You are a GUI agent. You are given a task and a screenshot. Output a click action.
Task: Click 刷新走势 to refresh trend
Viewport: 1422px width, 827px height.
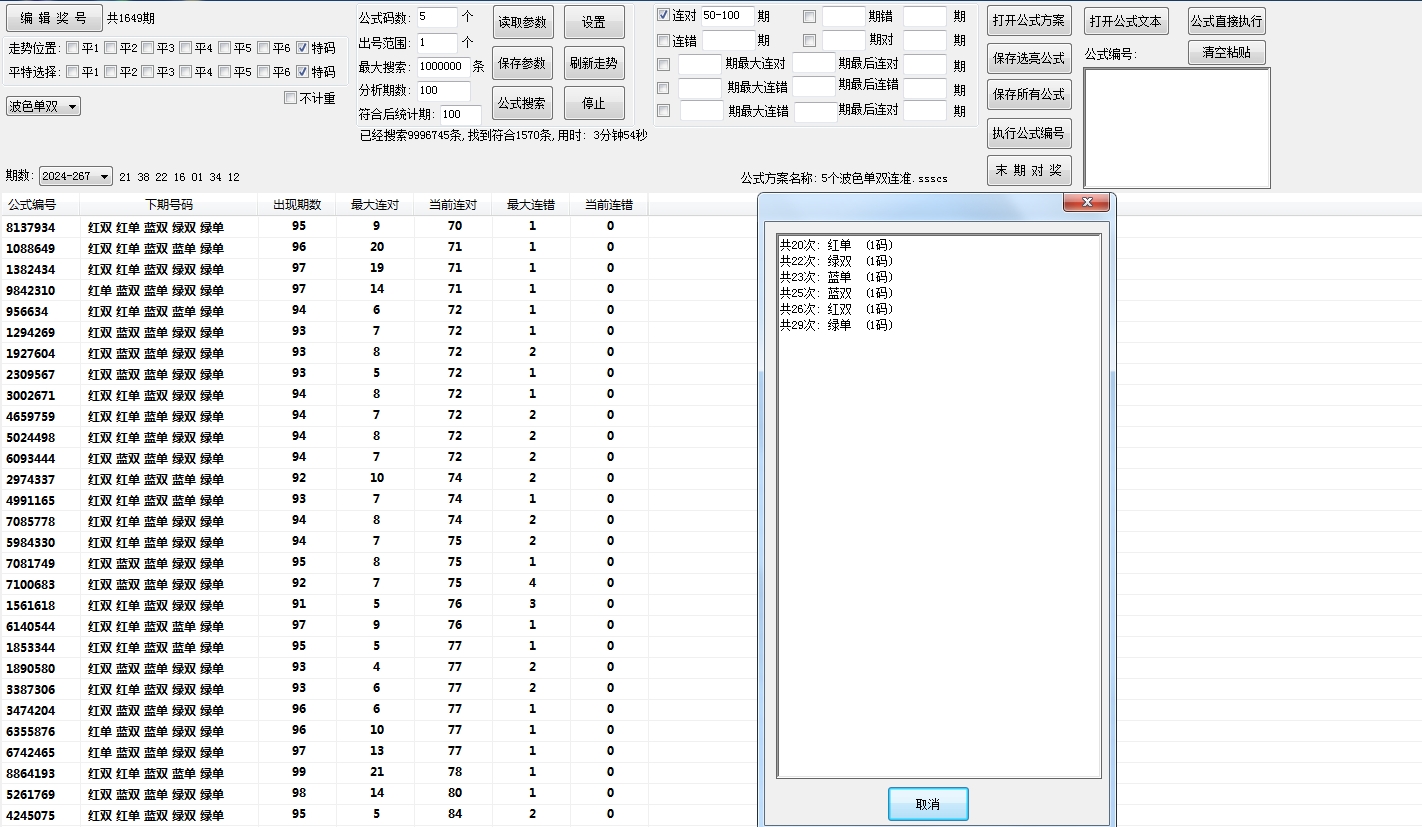pyautogui.click(x=594, y=63)
